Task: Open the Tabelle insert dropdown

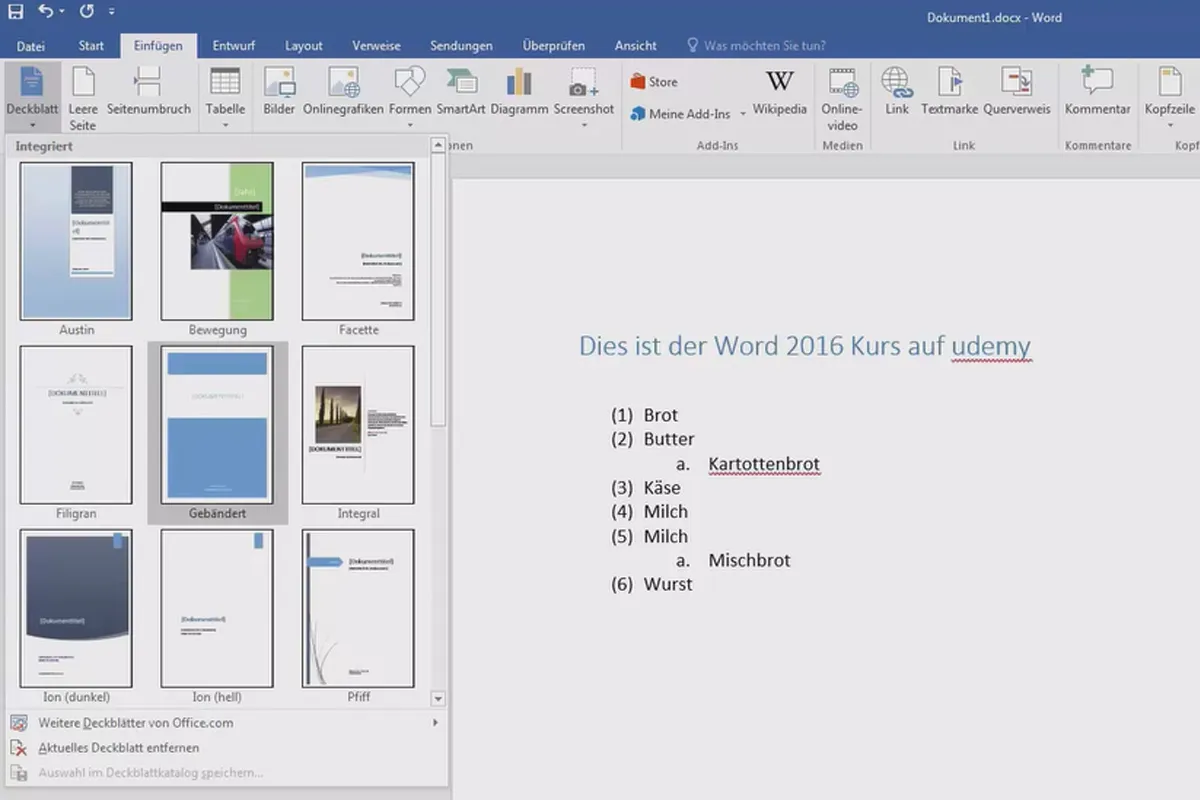Action: click(x=225, y=98)
